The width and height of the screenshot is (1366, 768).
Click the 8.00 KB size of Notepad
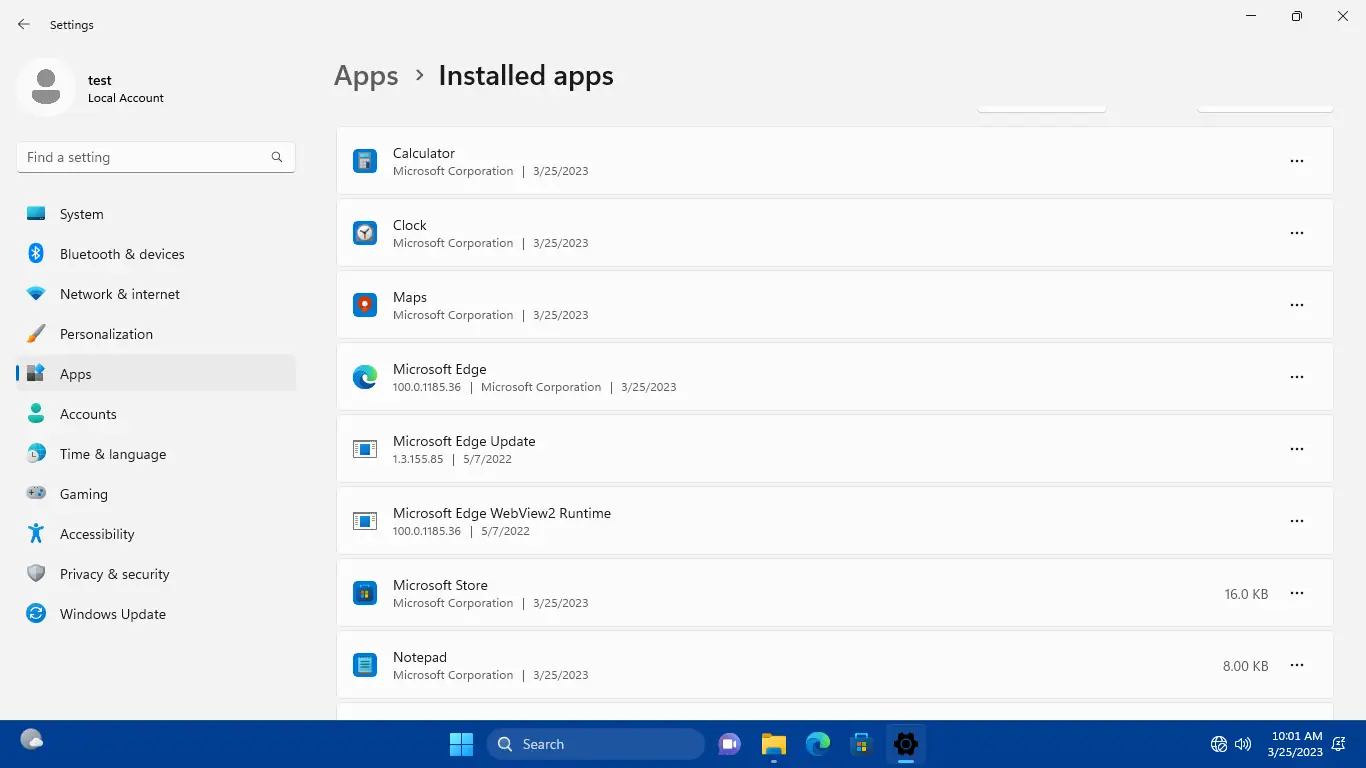[1246, 666]
